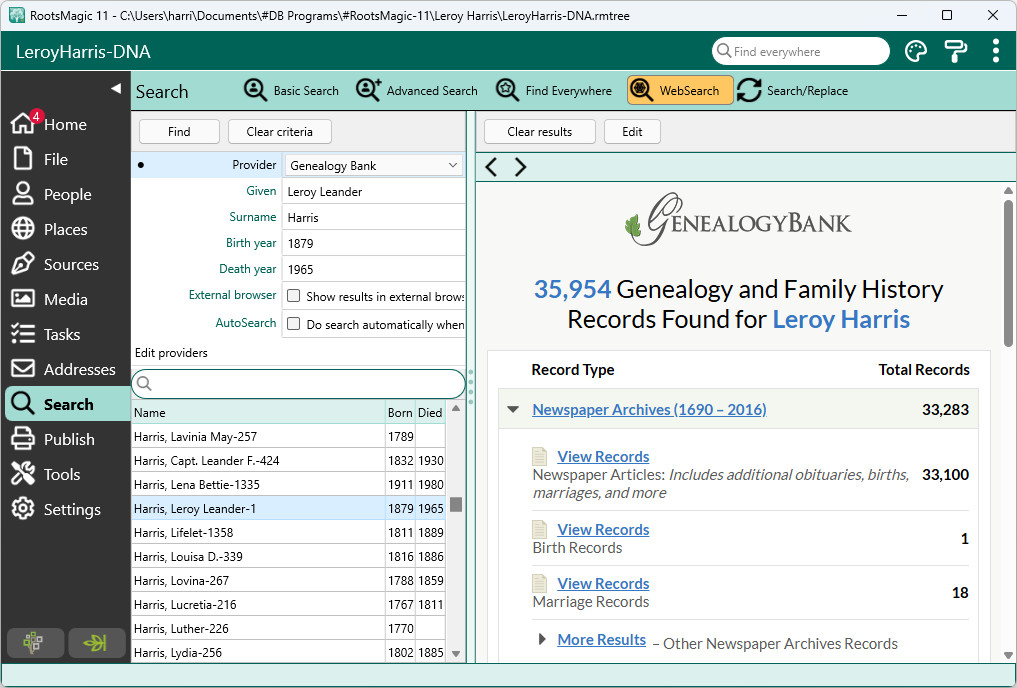Open the Addresses envelope icon
Image resolution: width=1017 pixels, height=688 pixels.
[23, 369]
